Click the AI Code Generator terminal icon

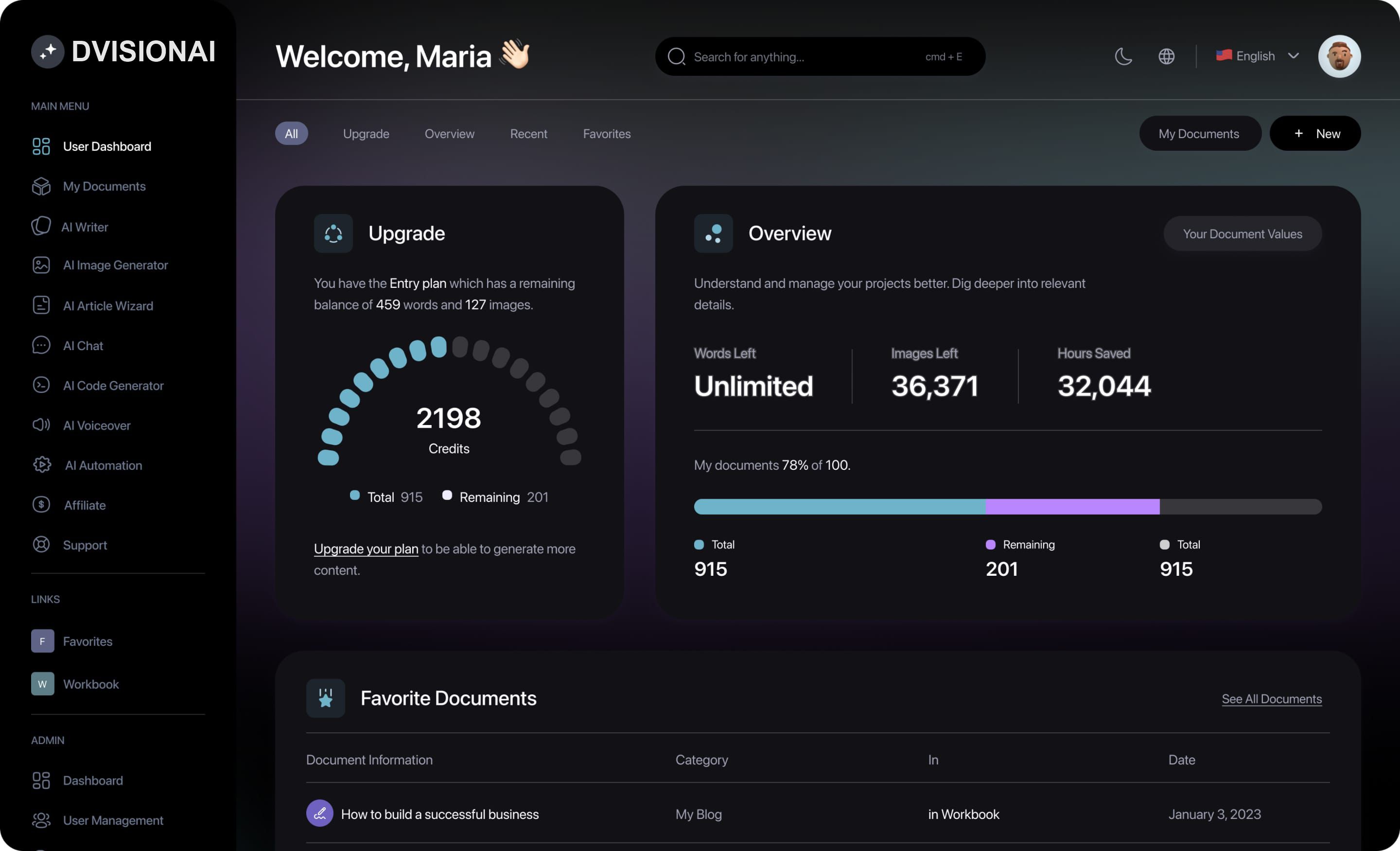click(x=41, y=386)
